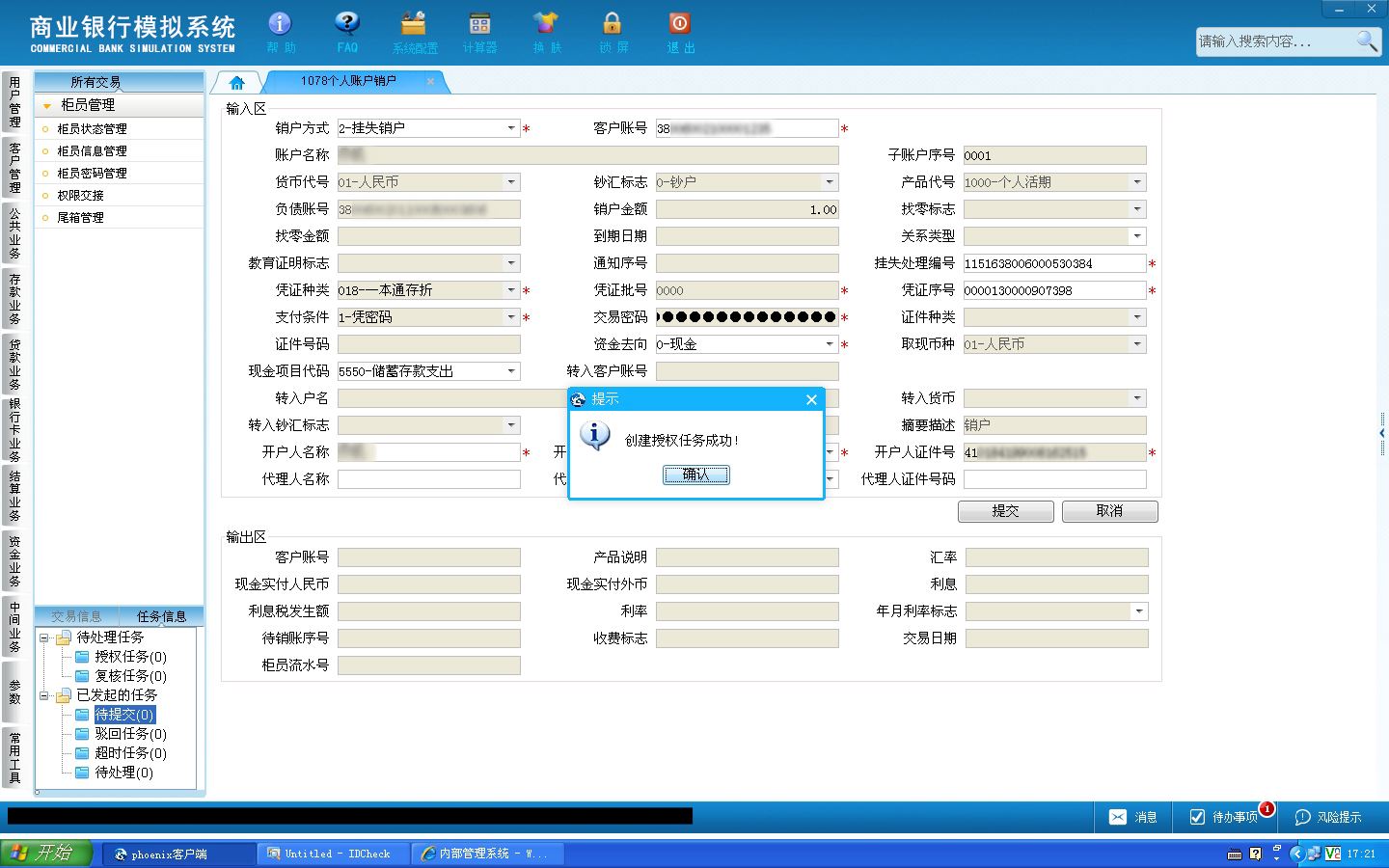Image resolution: width=1389 pixels, height=868 pixels.
Task: Select 授权任务(0) in task tree
Action: click(130, 657)
